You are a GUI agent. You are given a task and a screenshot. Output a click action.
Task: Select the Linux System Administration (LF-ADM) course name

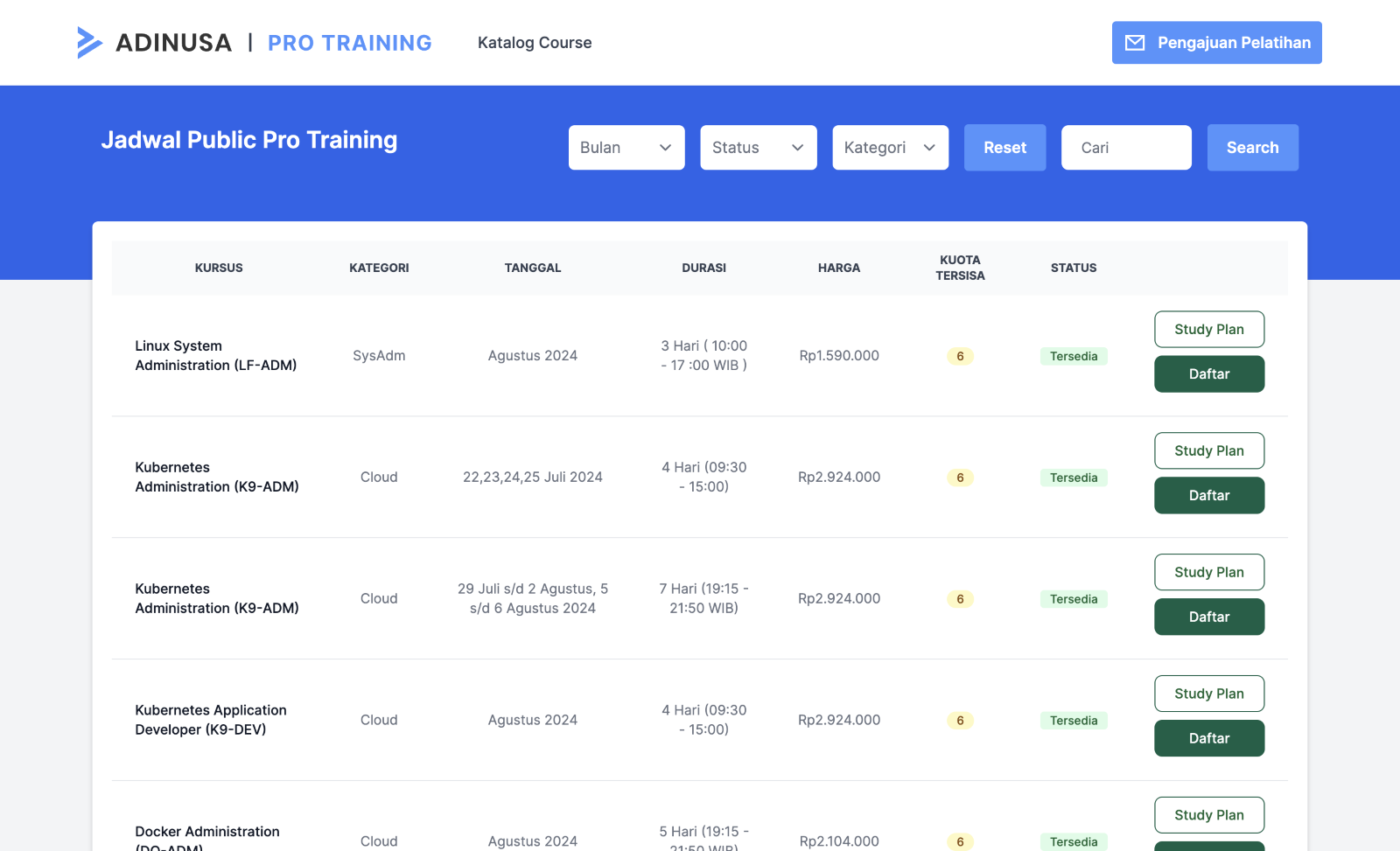215,356
